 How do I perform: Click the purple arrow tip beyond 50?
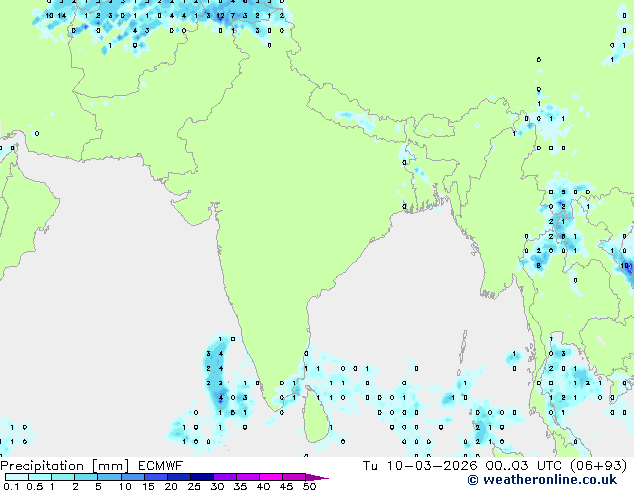coord(317,477)
